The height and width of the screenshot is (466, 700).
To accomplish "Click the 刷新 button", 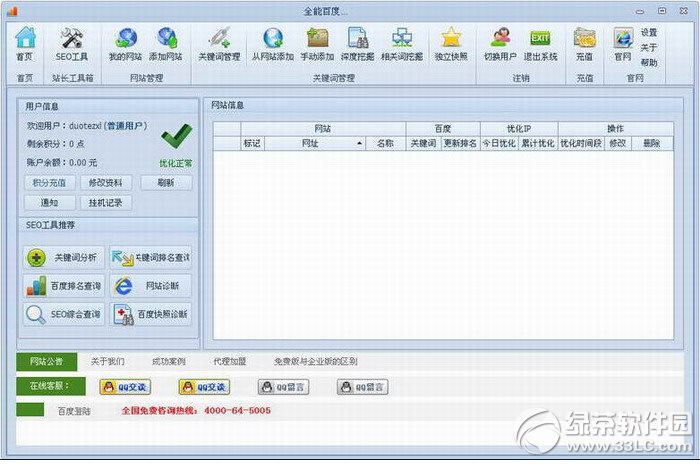I will click(166, 183).
